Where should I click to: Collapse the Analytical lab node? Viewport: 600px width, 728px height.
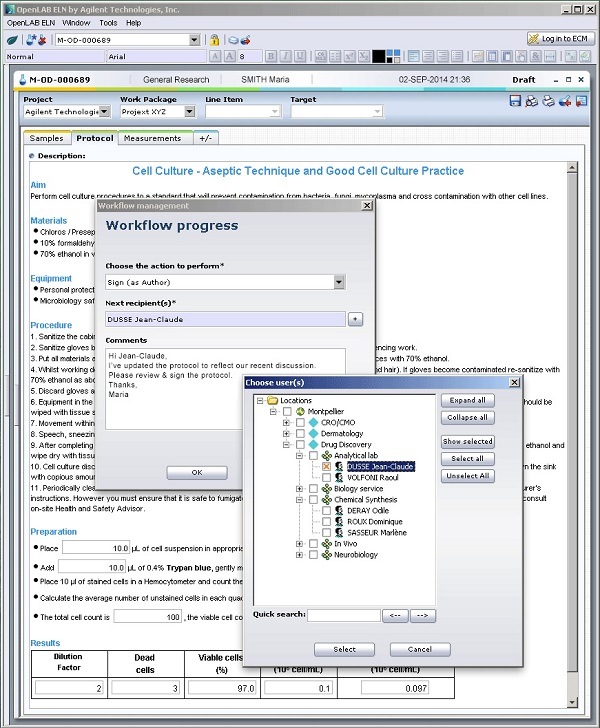(x=300, y=455)
